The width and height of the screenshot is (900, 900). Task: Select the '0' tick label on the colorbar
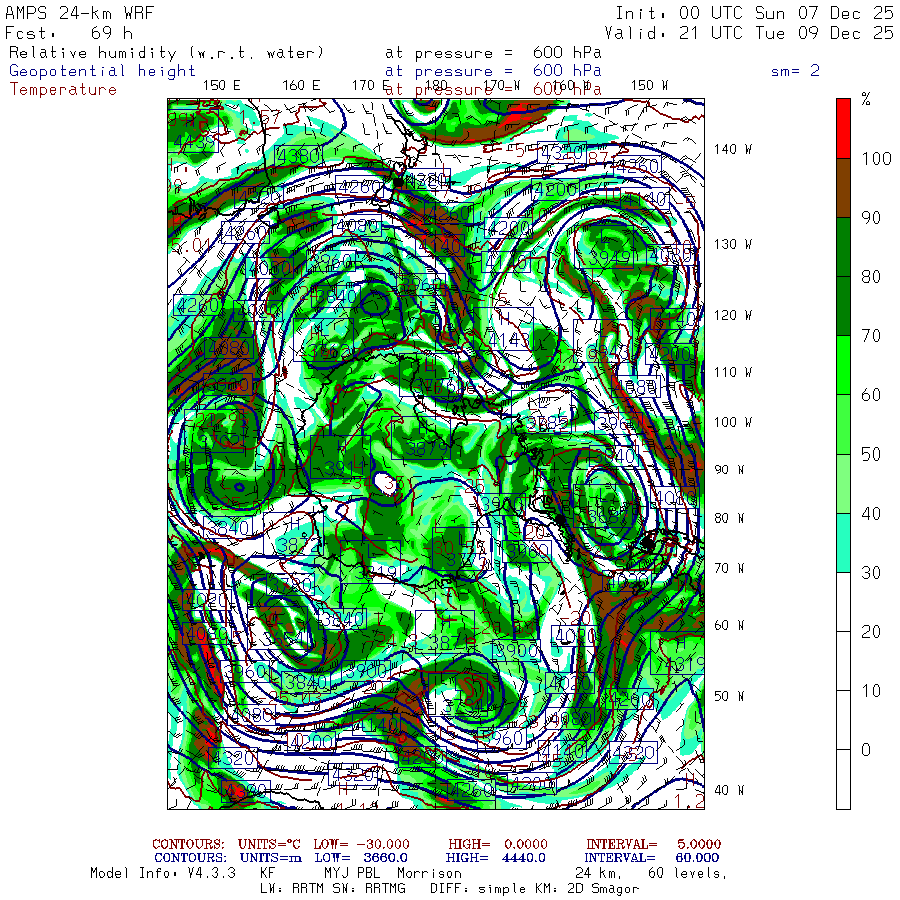[866, 750]
